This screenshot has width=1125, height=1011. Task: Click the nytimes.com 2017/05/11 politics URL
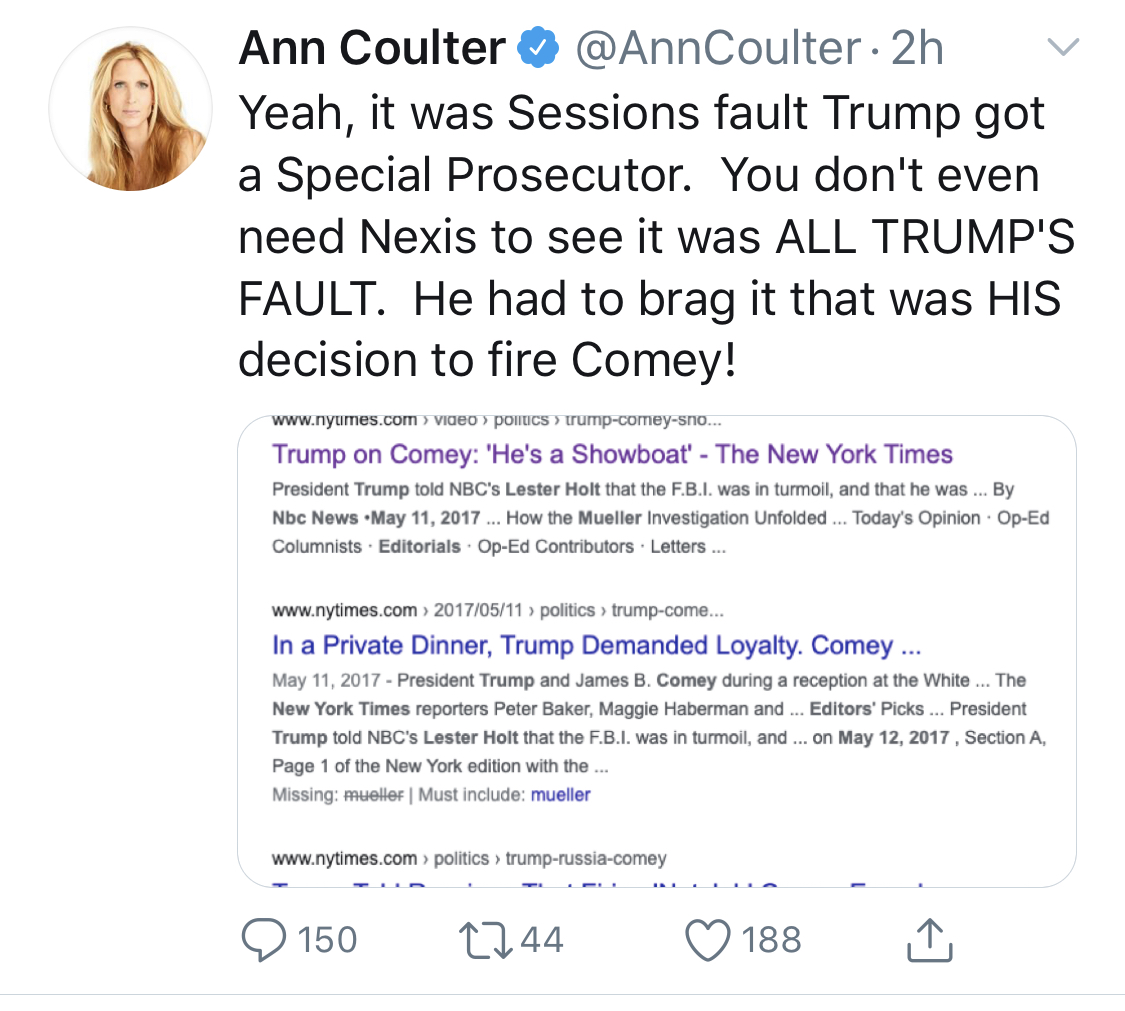[x=497, y=610]
